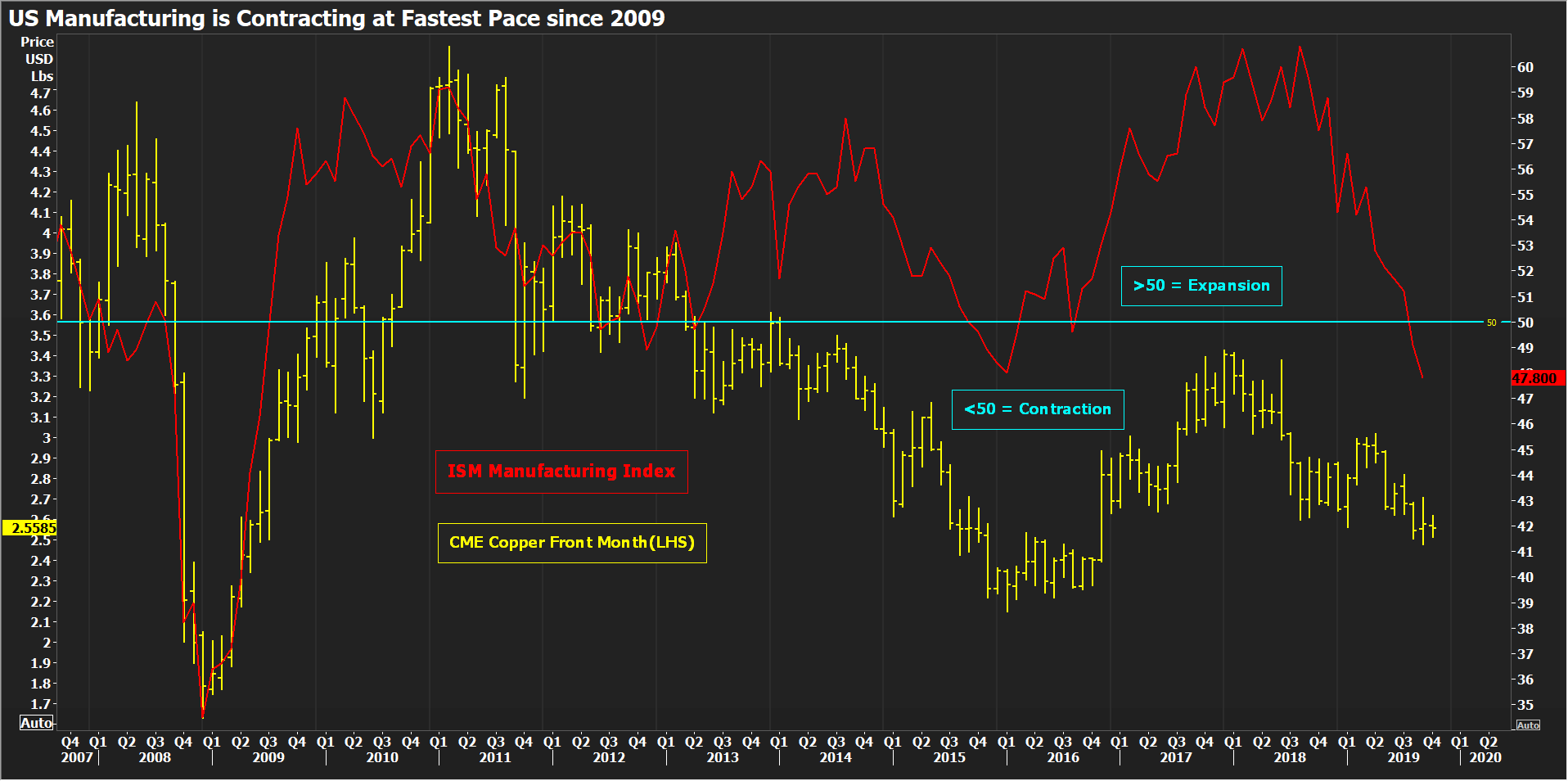Image resolution: width=1568 pixels, height=781 pixels.
Task: Select the small 50 label on the cyan line
Action: click(x=1491, y=323)
